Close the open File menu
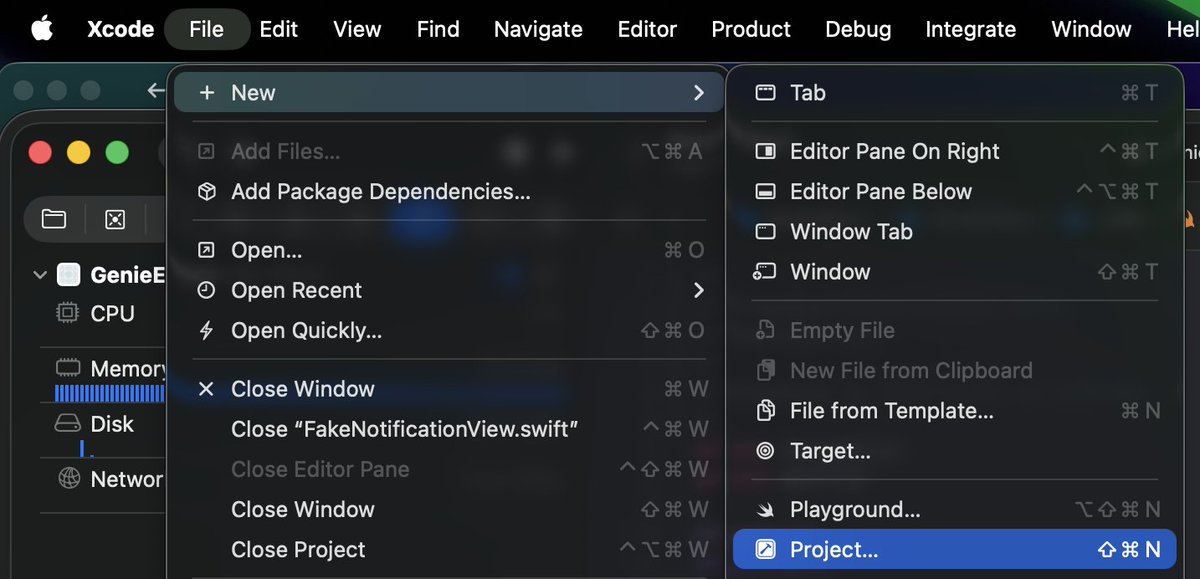 point(206,29)
